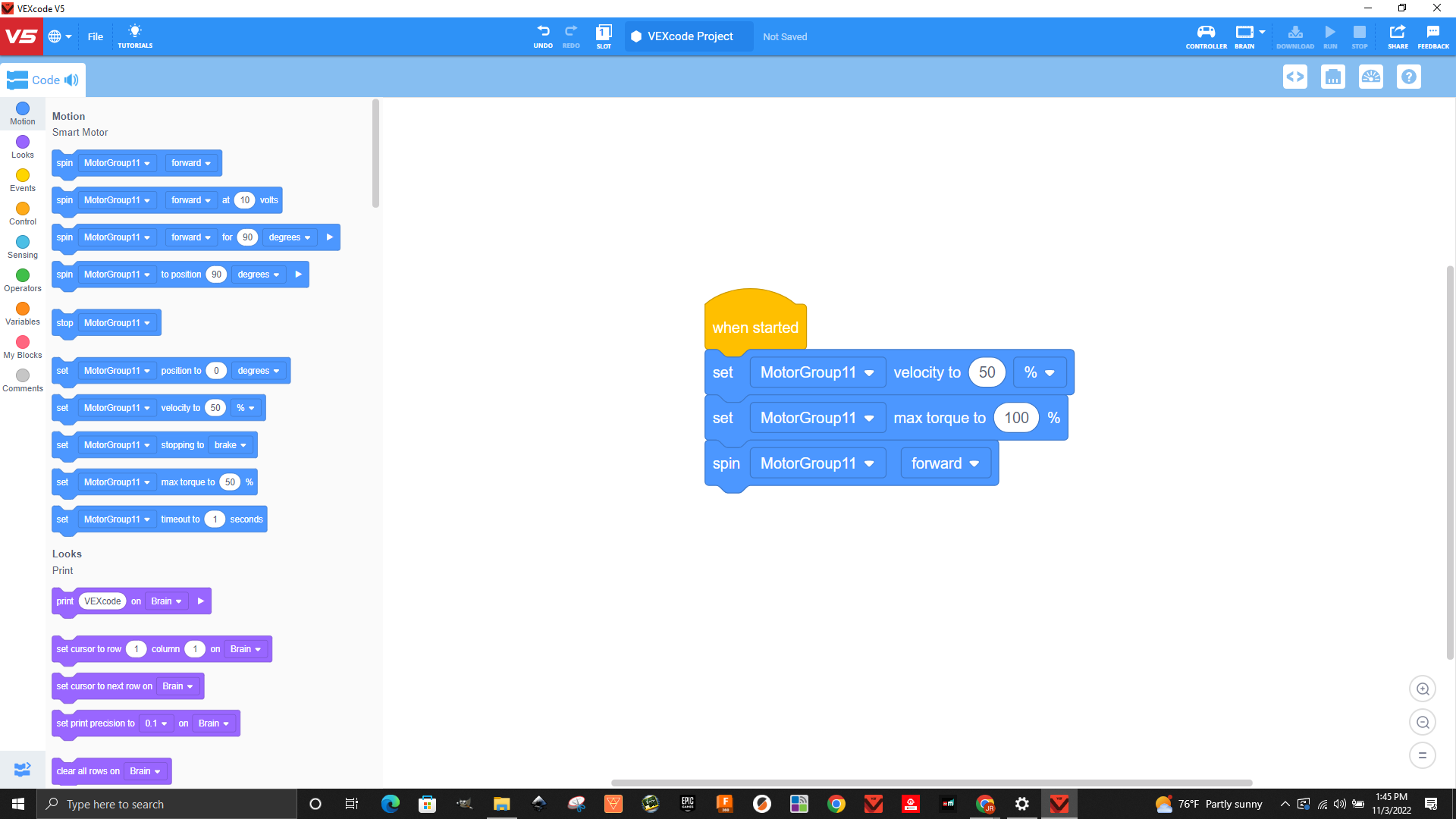Viewport: 1456px width, 819px height.
Task: Open the Tutorials panel
Action: (135, 36)
